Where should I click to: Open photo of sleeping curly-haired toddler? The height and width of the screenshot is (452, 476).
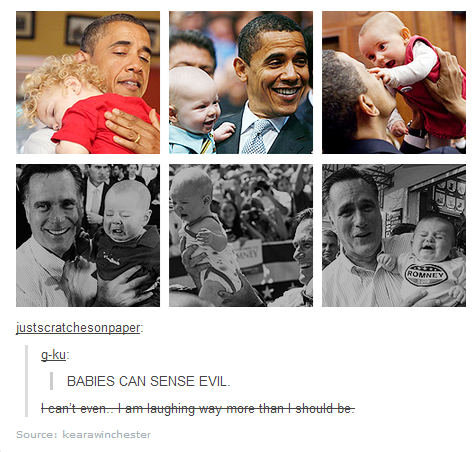(x=88, y=82)
